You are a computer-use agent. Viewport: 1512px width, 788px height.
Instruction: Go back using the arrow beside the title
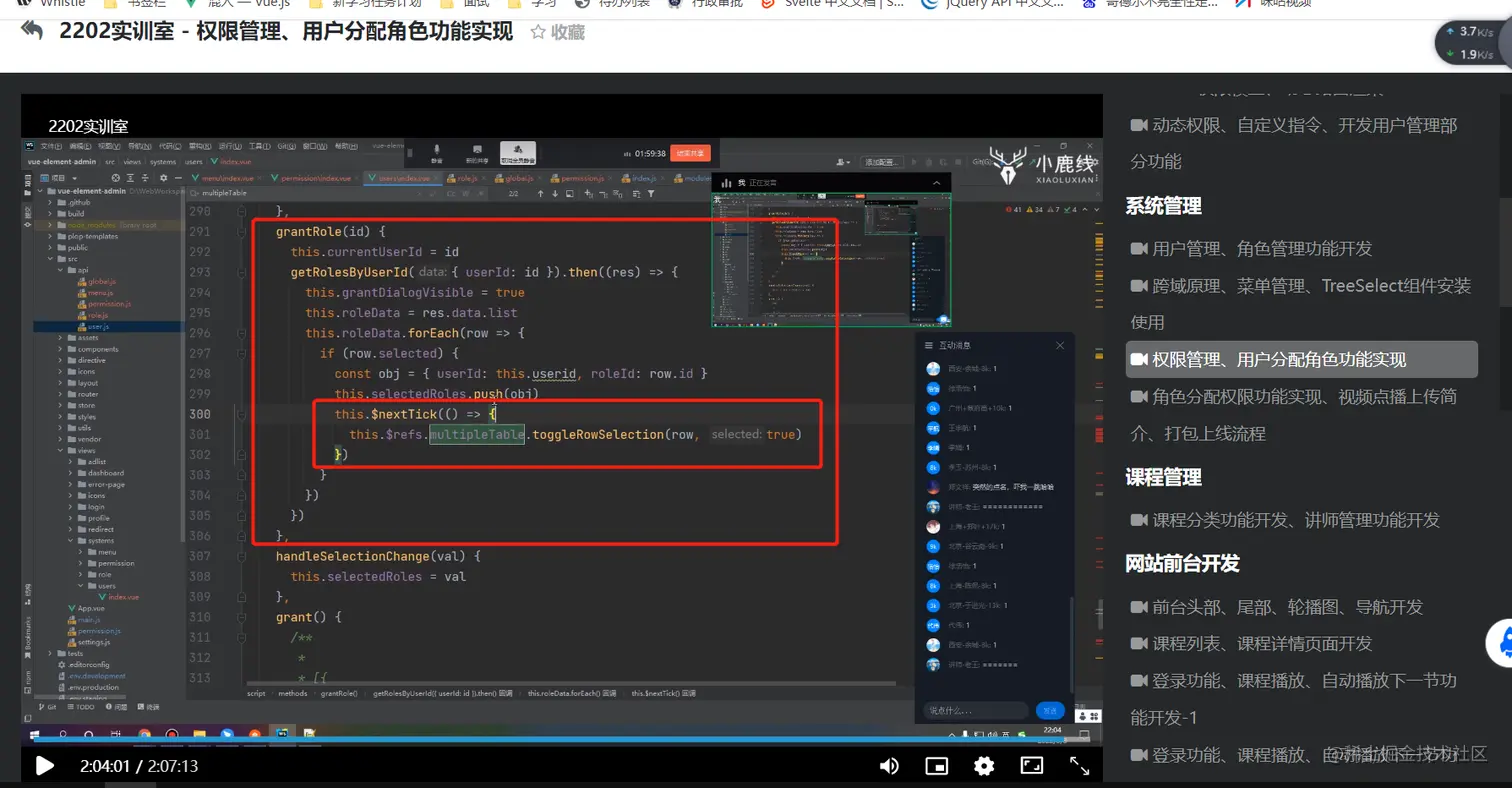click(x=31, y=32)
